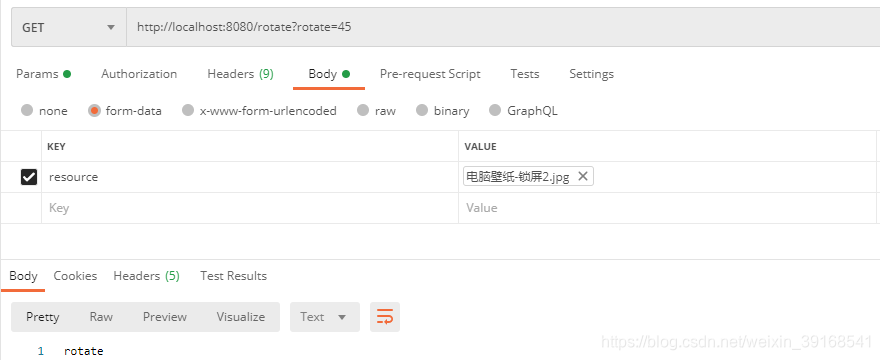Open the GET method dropdown
This screenshot has width=880, height=360.
coord(69,27)
